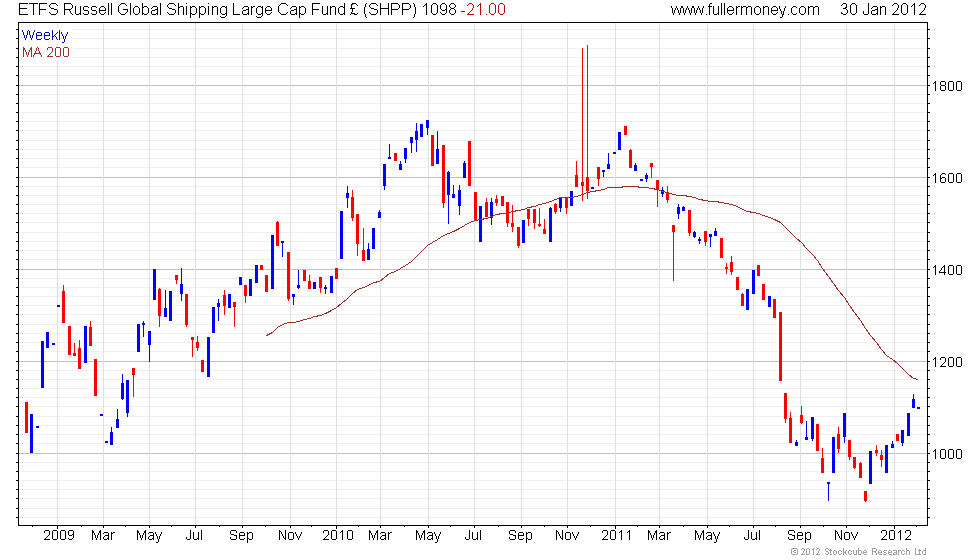Click the 1000 price axis label
This screenshot has height=560, width=980.
click(x=947, y=454)
